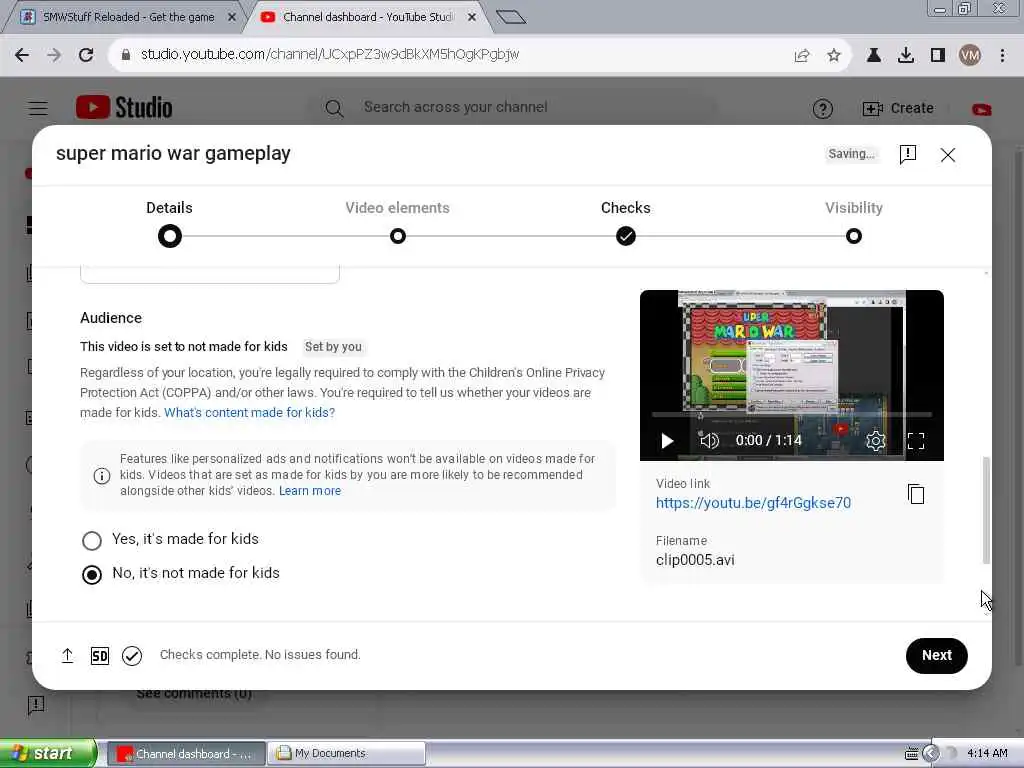Screen dimensions: 1024x768
Task: Click the browser forward arrow
Action: pos(54,55)
